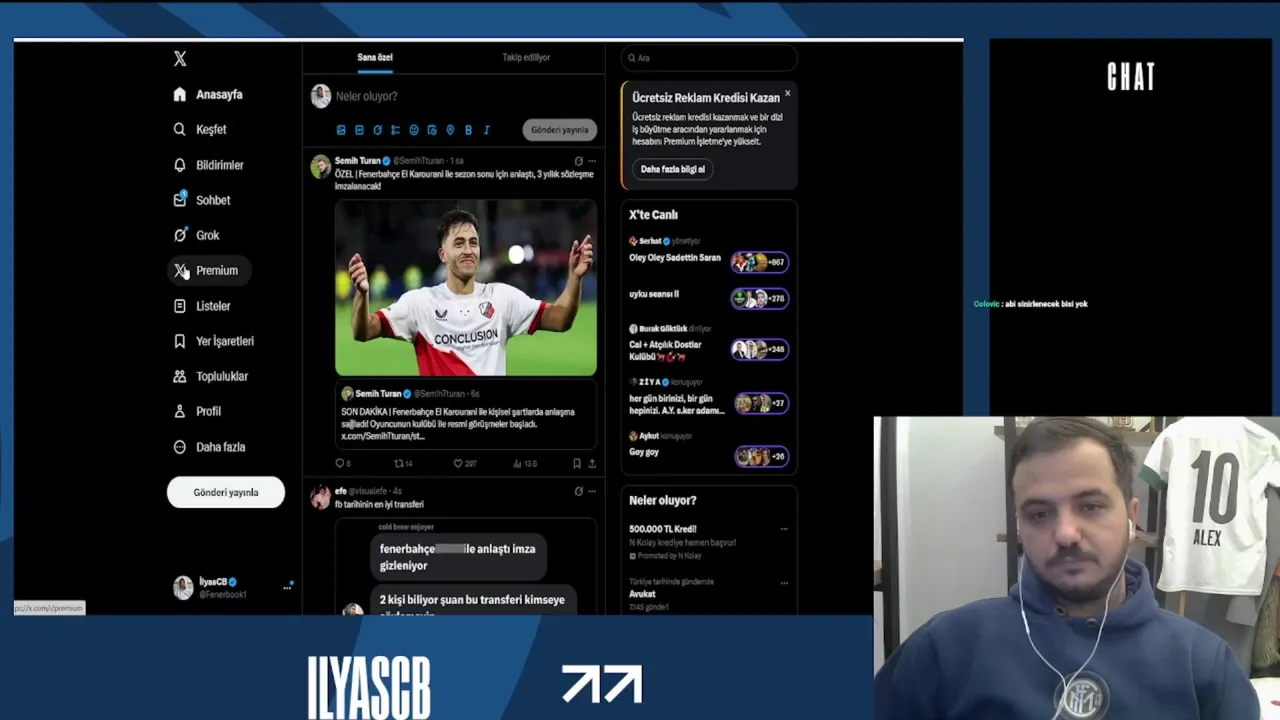
Task: Open more options on efe's post
Action: click(592, 491)
